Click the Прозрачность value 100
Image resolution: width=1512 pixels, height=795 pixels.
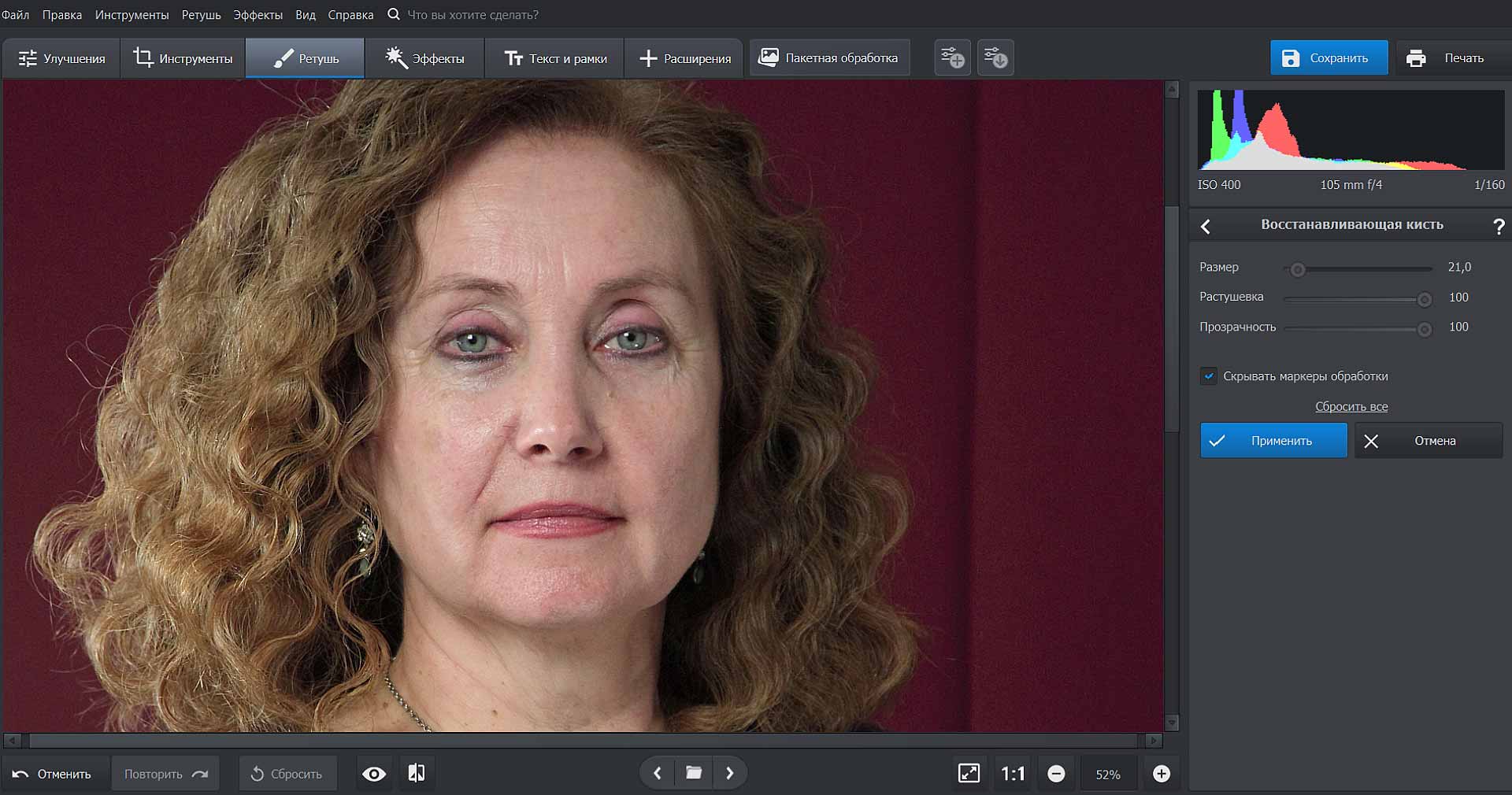point(1458,327)
